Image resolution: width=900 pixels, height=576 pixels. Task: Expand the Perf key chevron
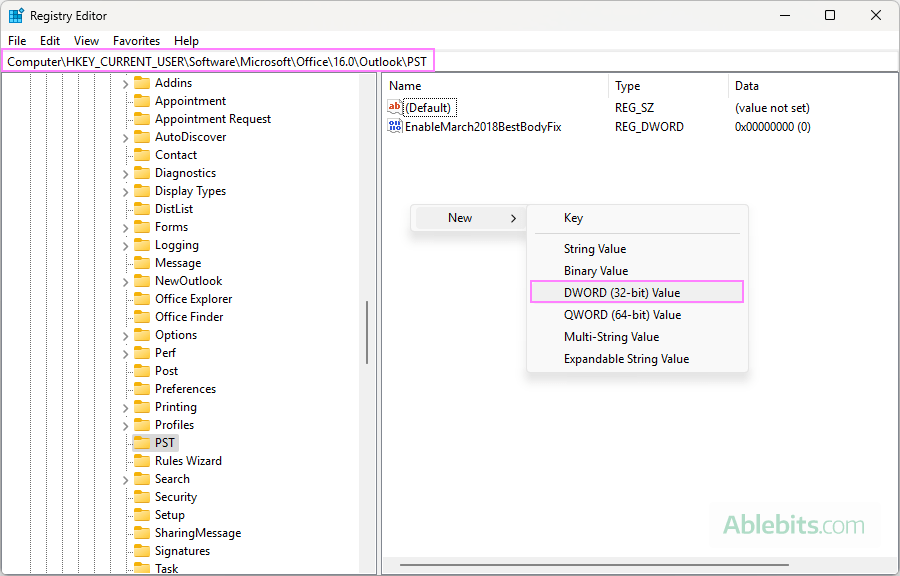[125, 353]
